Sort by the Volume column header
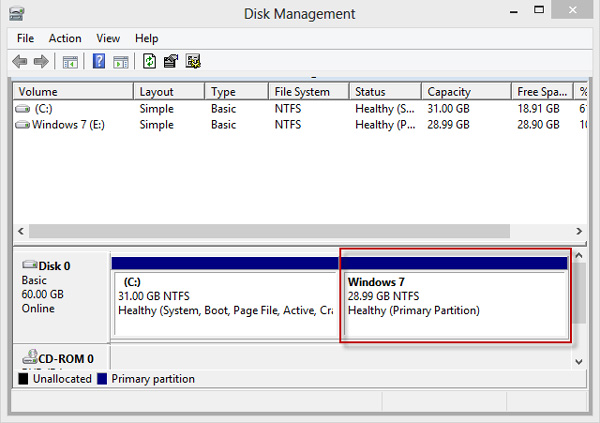 pyautogui.click(x=73, y=92)
